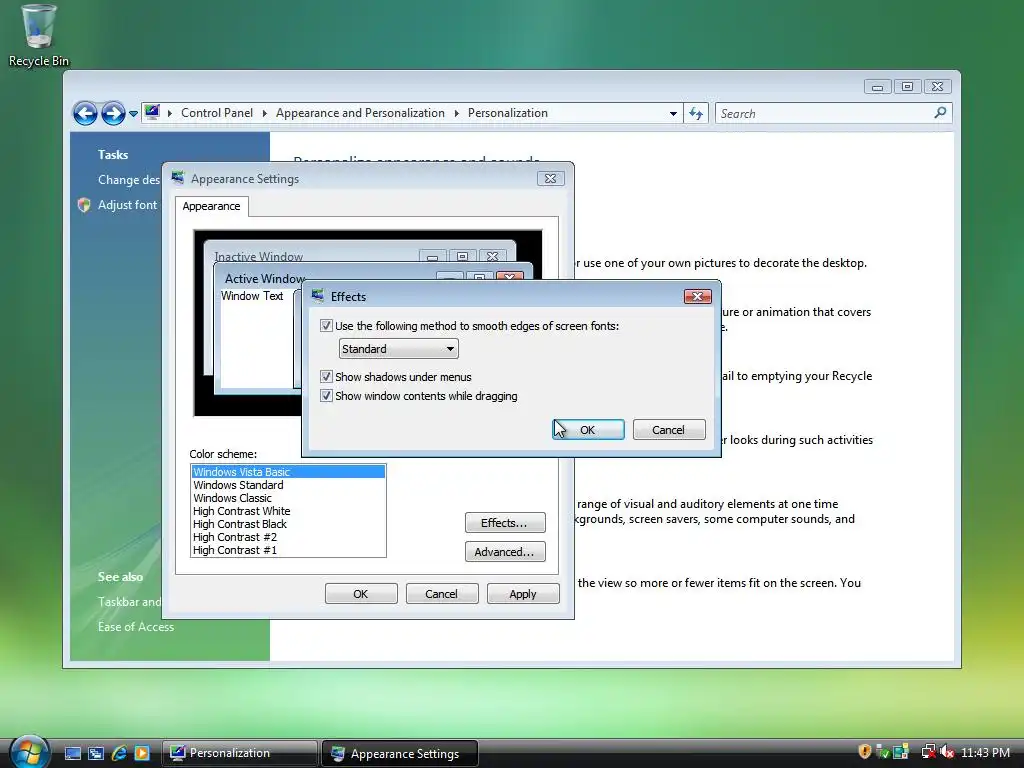Toggle Show window contents while dragging
Image resolution: width=1024 pixels, height=768 pixels.
click(327, 395)
